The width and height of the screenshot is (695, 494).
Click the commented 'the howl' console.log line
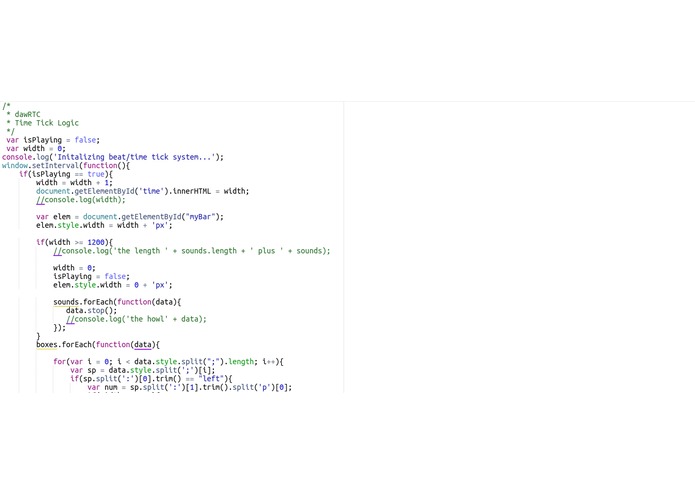(x=137, y=319)
